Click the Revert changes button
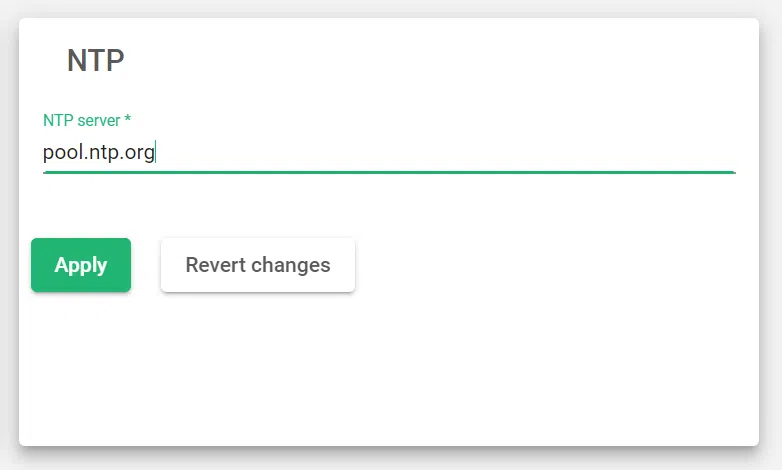 258,265
